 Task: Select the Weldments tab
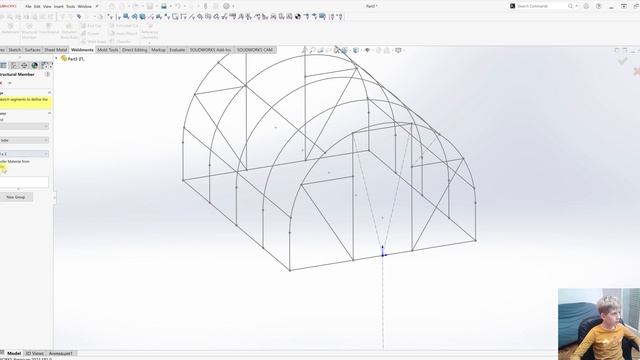tap(82, 50)
